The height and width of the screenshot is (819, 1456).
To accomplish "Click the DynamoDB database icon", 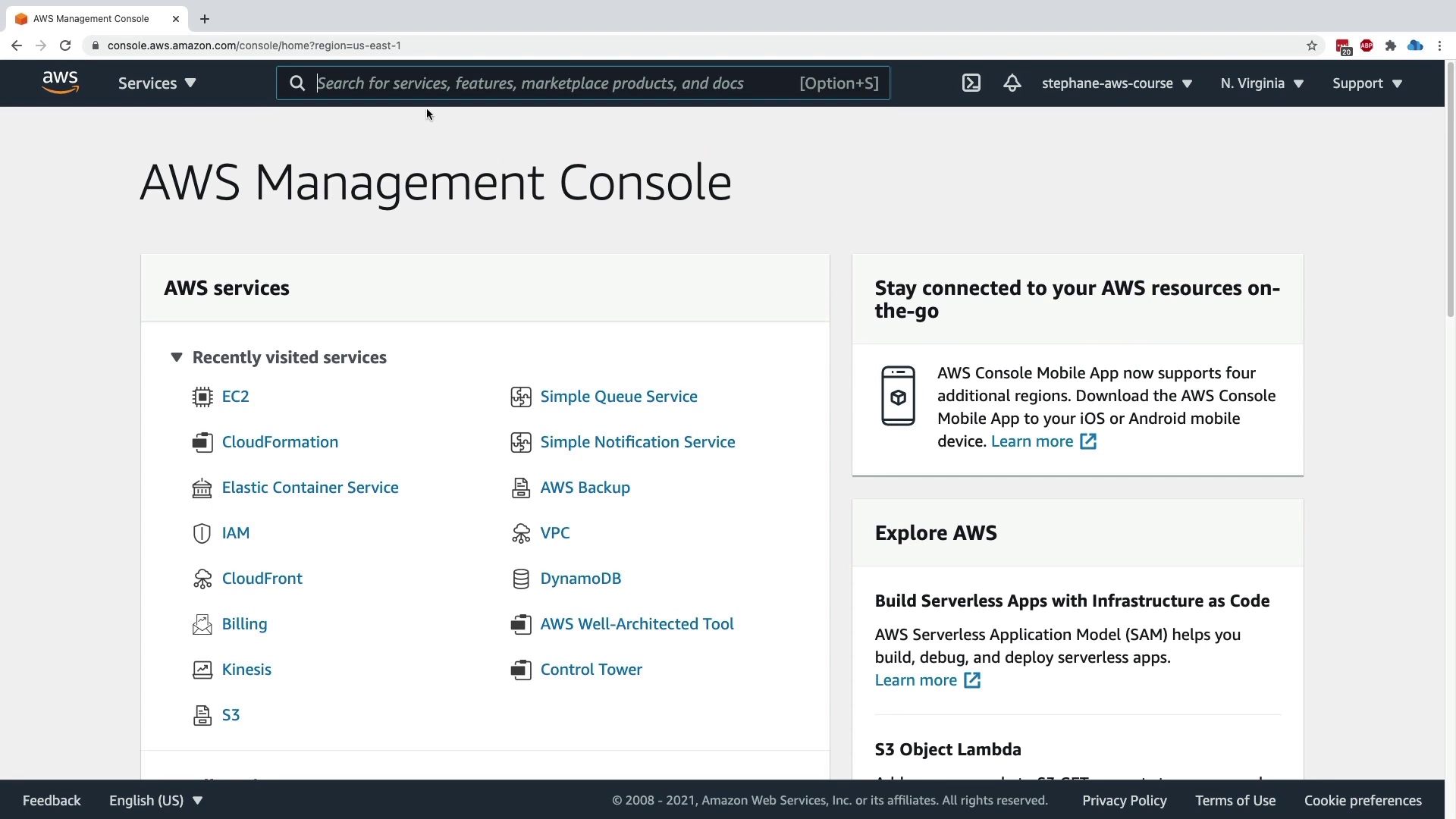I will 521,579.
